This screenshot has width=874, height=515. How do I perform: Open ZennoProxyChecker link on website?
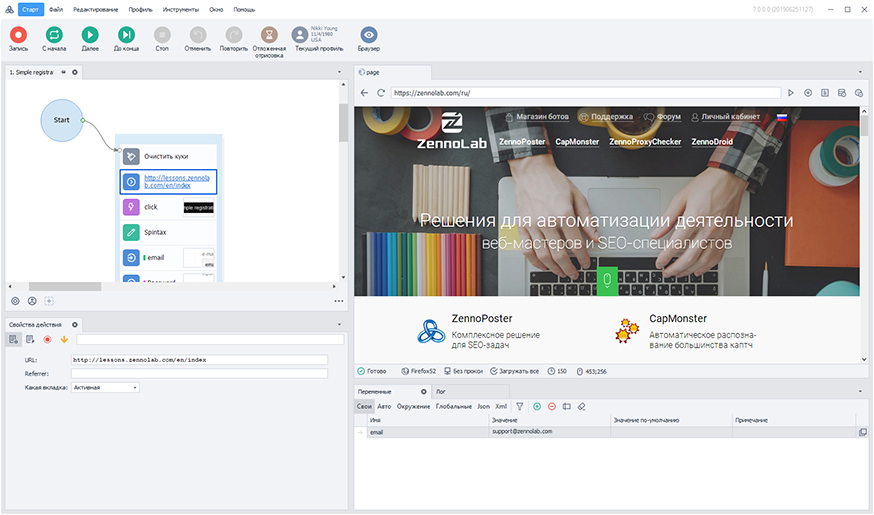645,142
